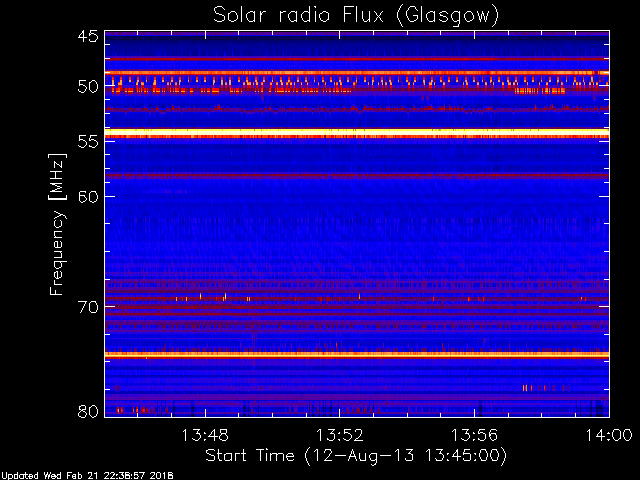Image resolution: width=640 pixels, height=480 pixels.
Task: Select the 55 MHz frequency tick label
Action: 88,142
